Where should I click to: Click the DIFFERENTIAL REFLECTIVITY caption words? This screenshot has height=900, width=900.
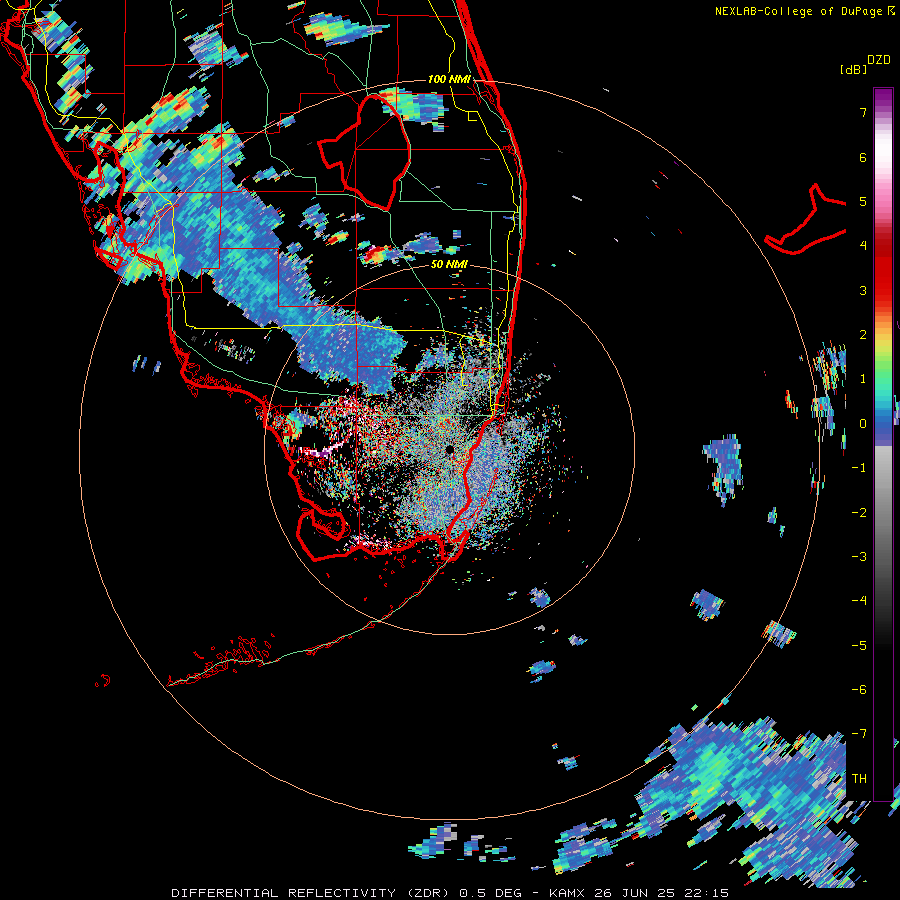point(284,893)
